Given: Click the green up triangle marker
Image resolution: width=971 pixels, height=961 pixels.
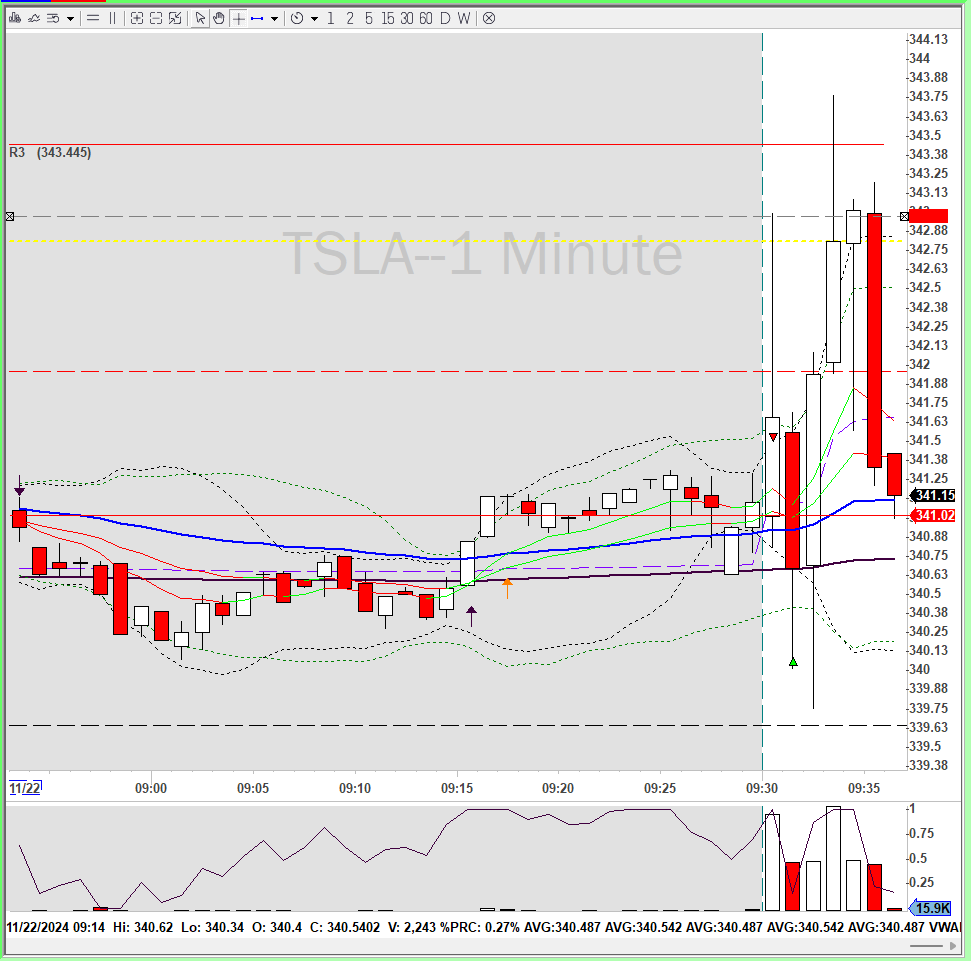Looking at the screenshot, I should (793, 663).
